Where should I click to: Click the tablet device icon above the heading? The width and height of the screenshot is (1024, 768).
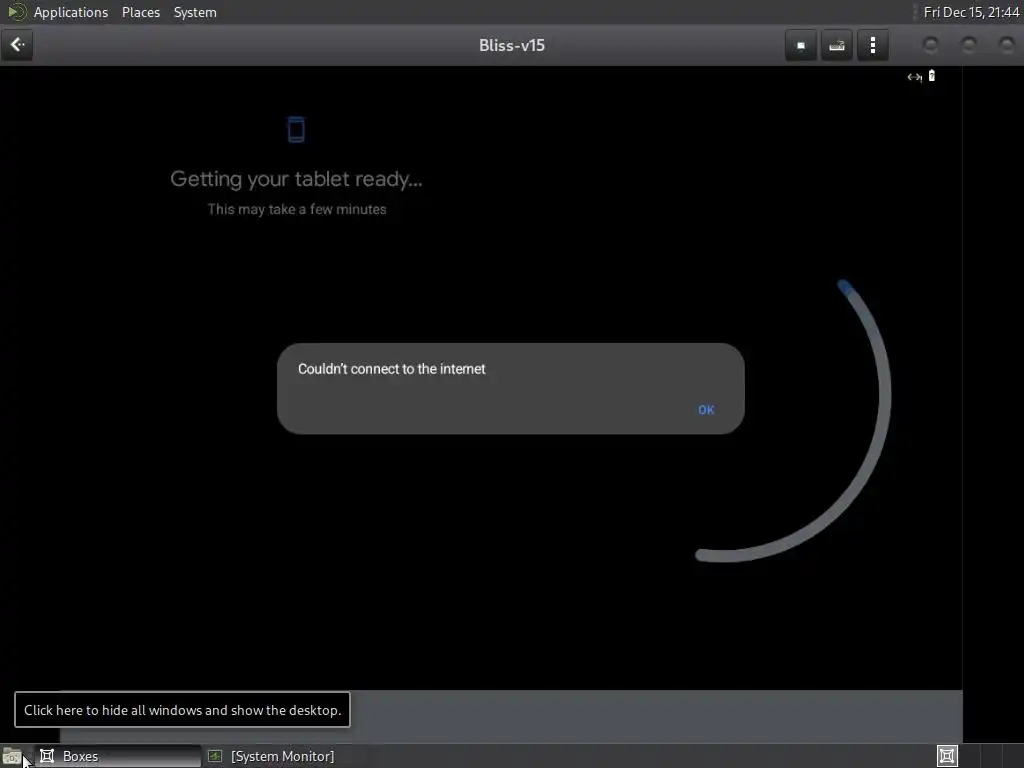tap(296, 129)
